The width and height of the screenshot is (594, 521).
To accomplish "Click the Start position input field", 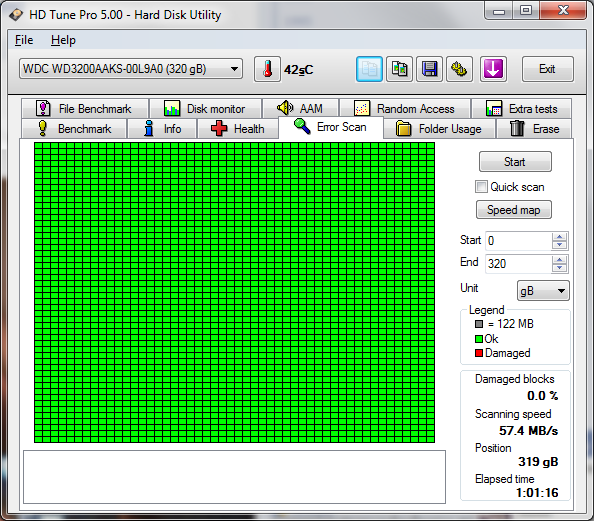I will pos(518,241).
